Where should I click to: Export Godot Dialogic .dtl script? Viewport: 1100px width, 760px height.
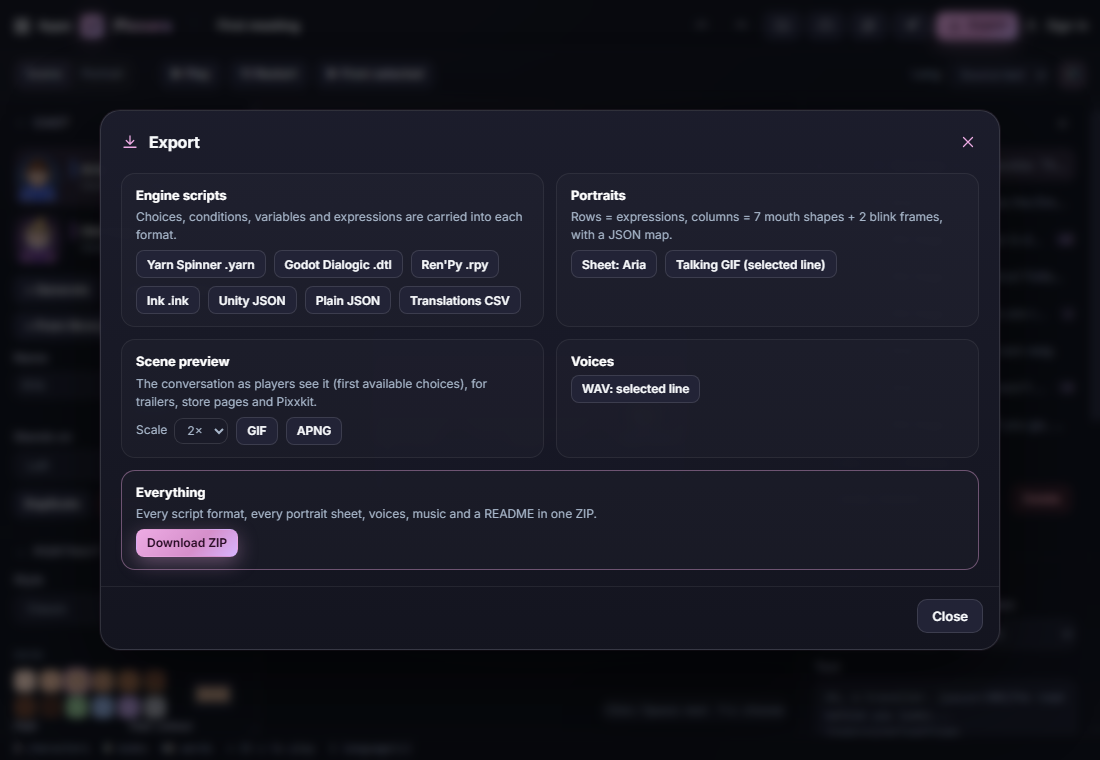(338, 265)
